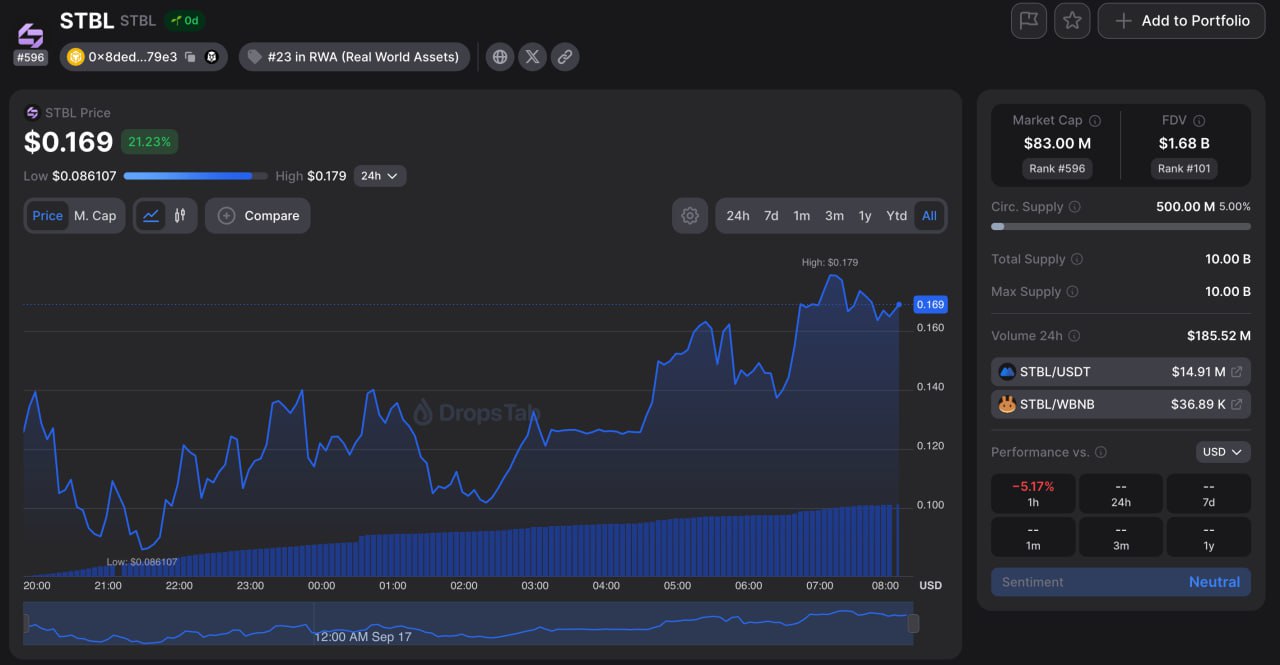Click the 0d listing age badge
1280x665 pixels.
(x=185, y=20)
